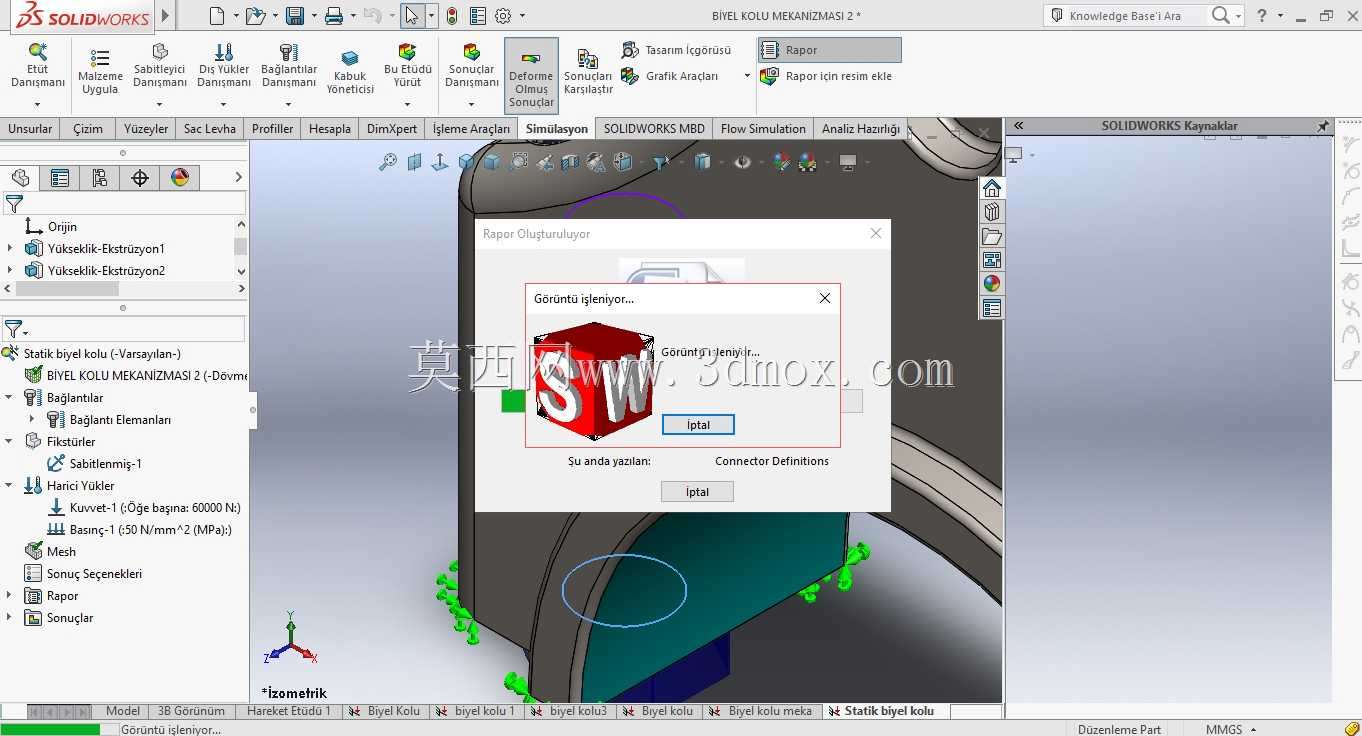Open the PropertyManager tab icon

60,178
